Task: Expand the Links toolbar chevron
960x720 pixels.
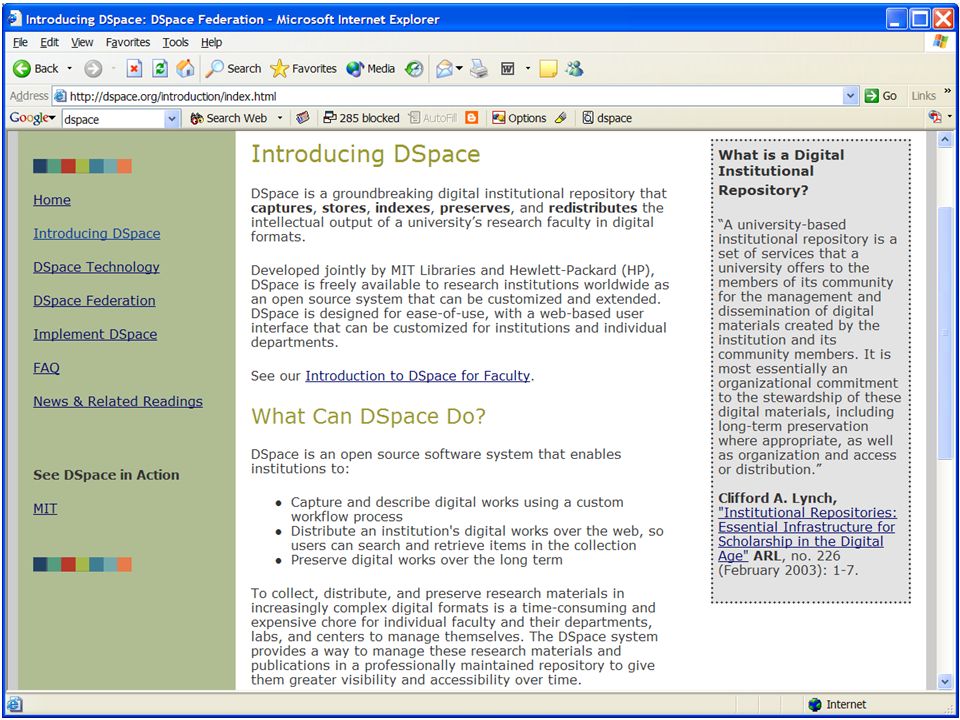Action: click(x=948, y=91)
